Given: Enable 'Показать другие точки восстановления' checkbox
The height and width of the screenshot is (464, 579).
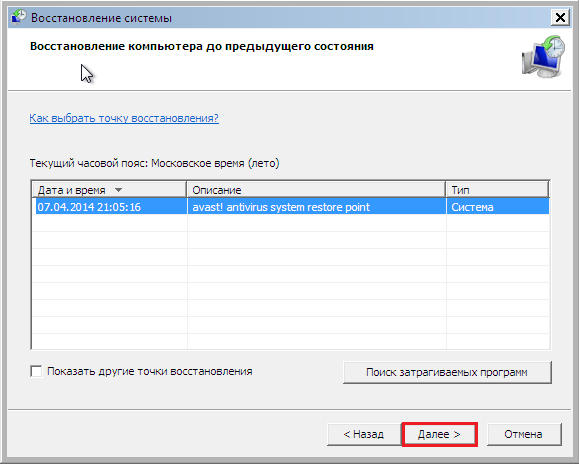Looking at the screenshot, I should pos(36,371).
